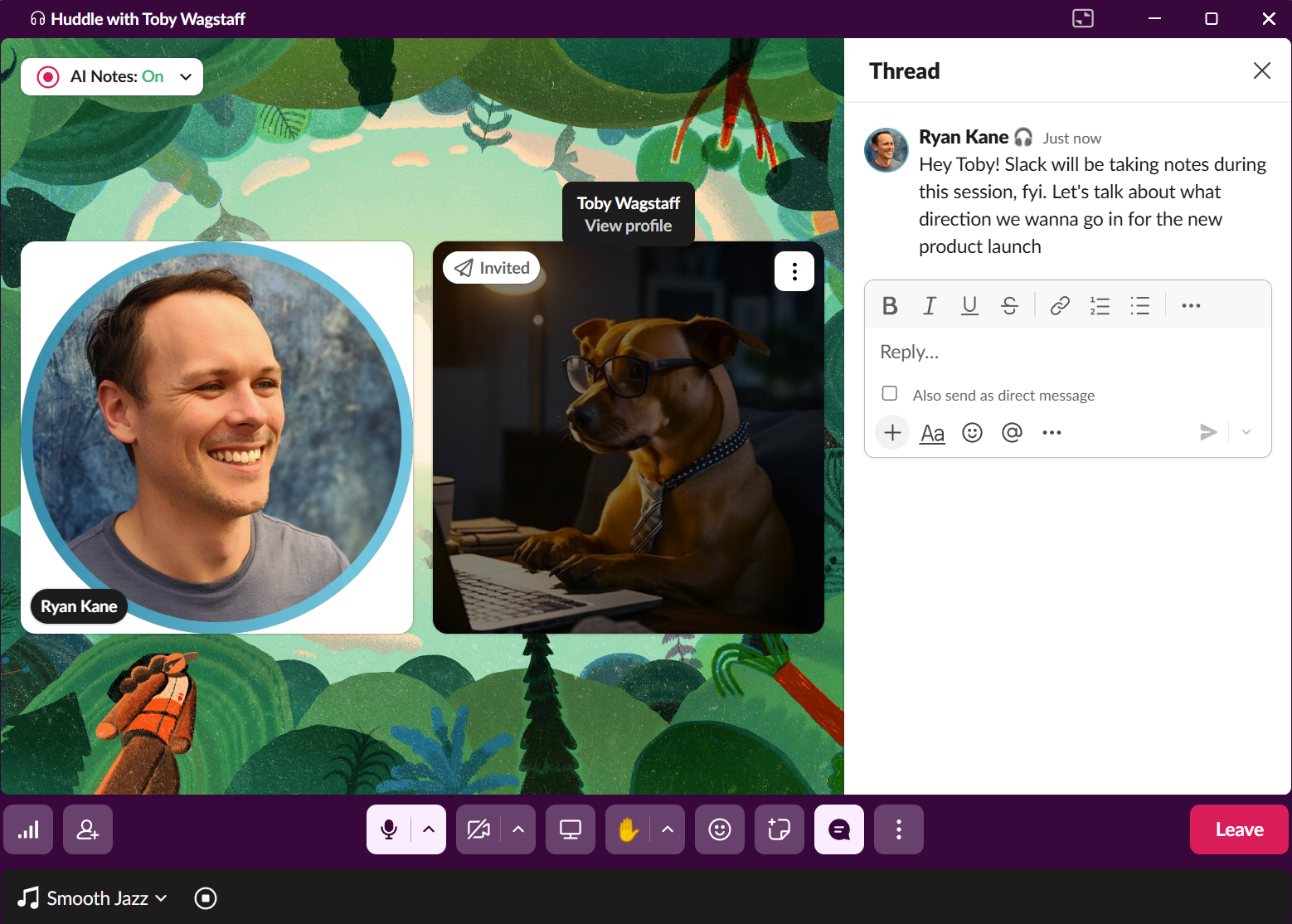Start a bulleted list

1140,306
